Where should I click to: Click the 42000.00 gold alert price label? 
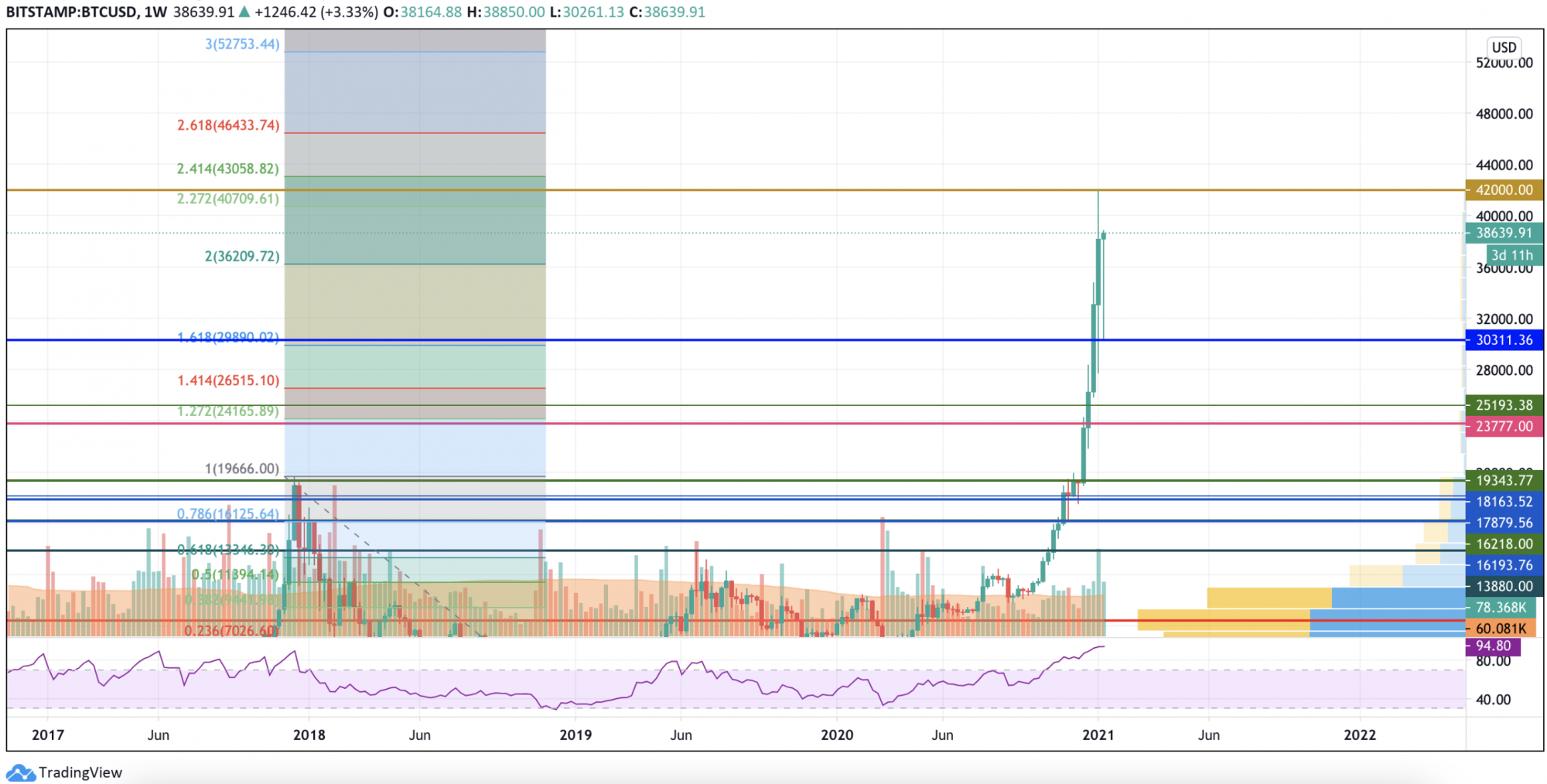coord(1504,189)
